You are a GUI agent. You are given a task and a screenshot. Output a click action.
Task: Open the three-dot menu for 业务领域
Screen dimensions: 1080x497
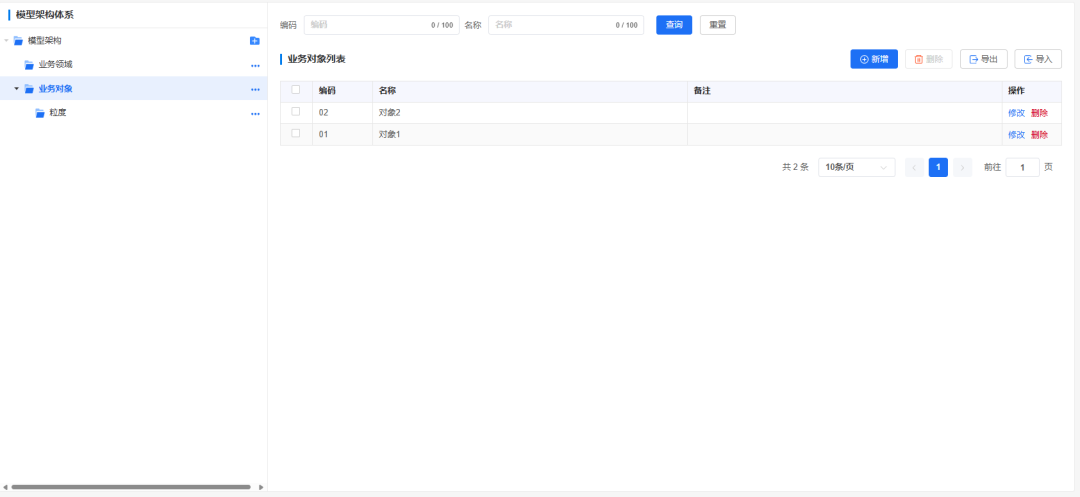255,66
